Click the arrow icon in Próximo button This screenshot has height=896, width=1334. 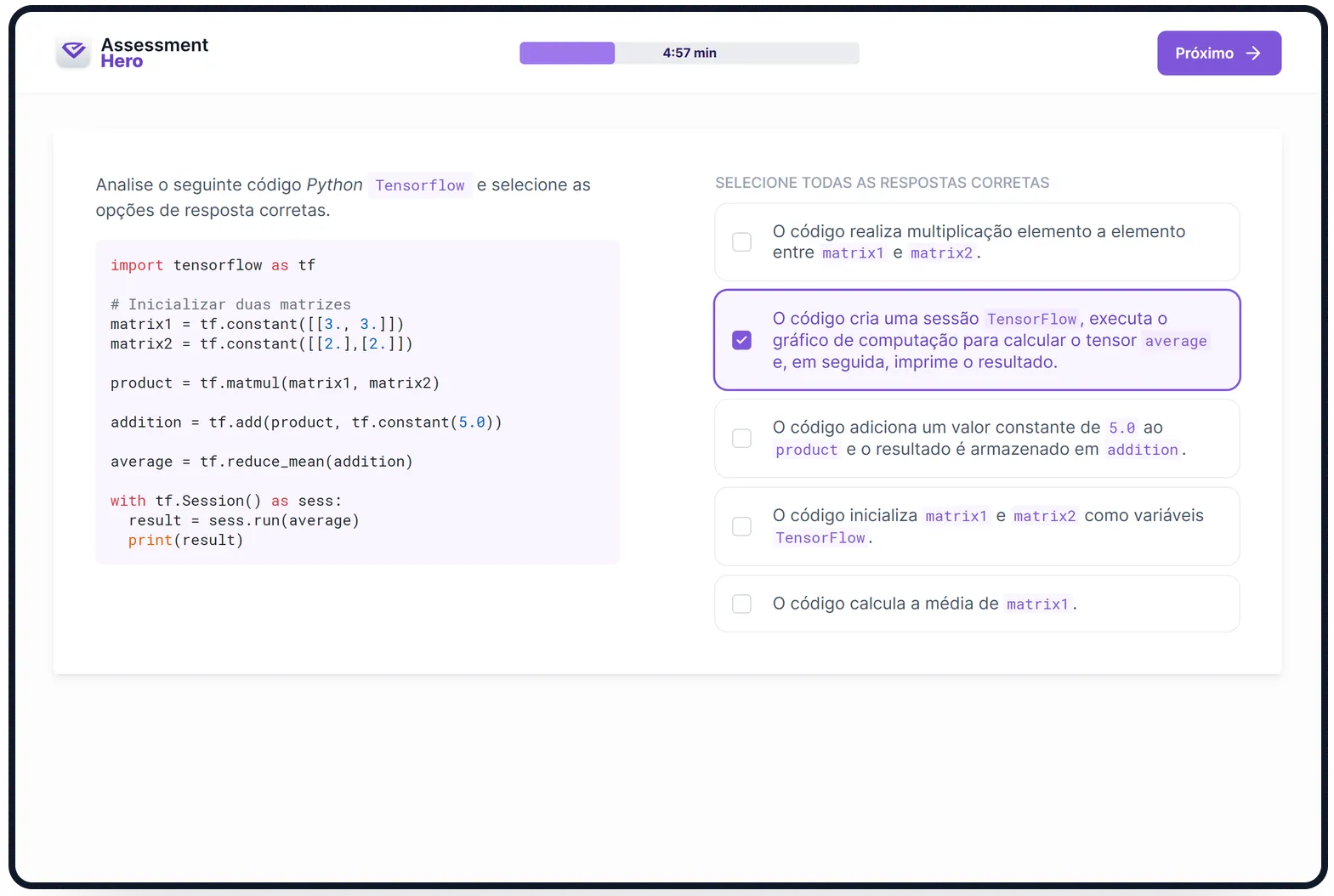(x=1253, y=54)
